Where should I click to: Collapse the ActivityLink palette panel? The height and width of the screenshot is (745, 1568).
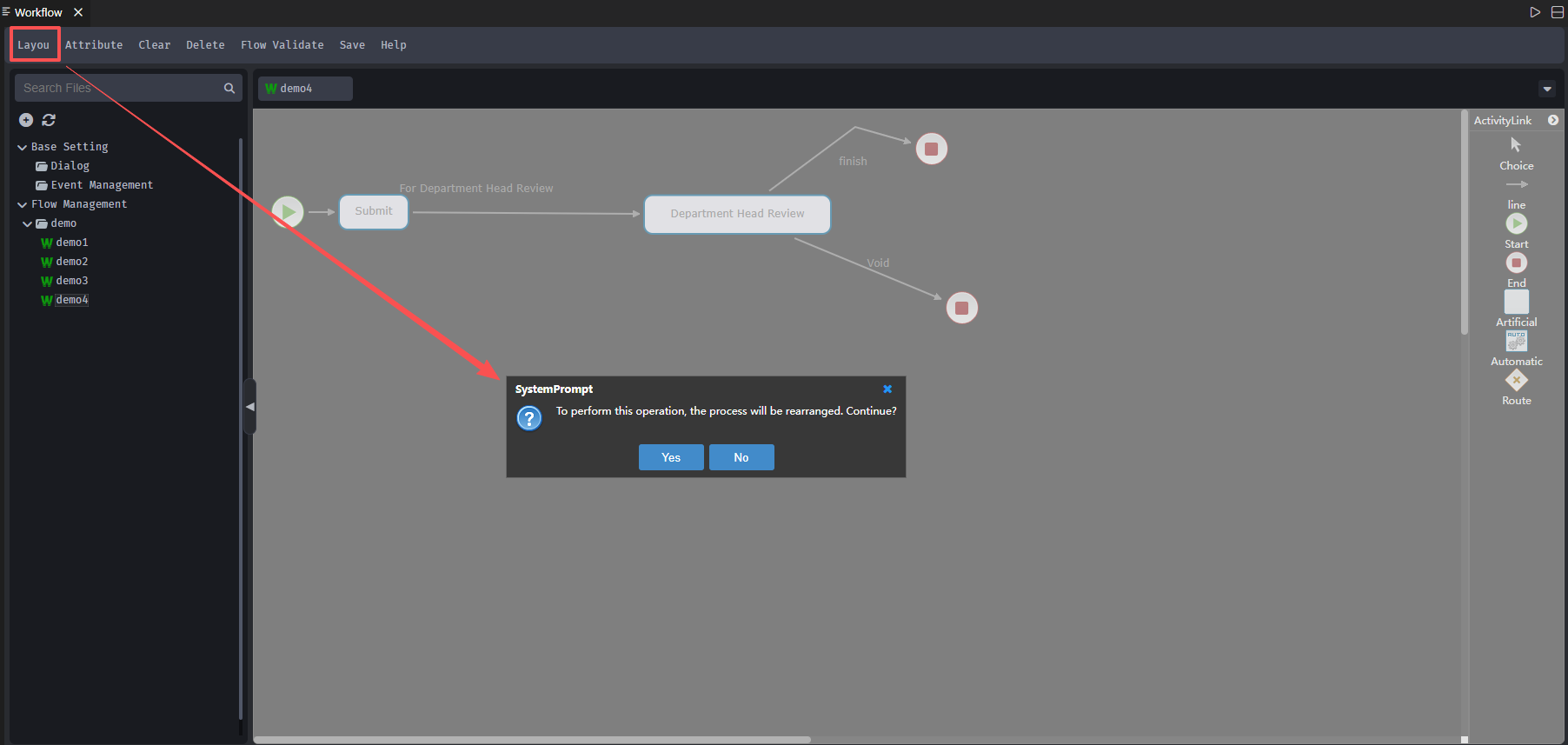click(x=1552, y=120)
